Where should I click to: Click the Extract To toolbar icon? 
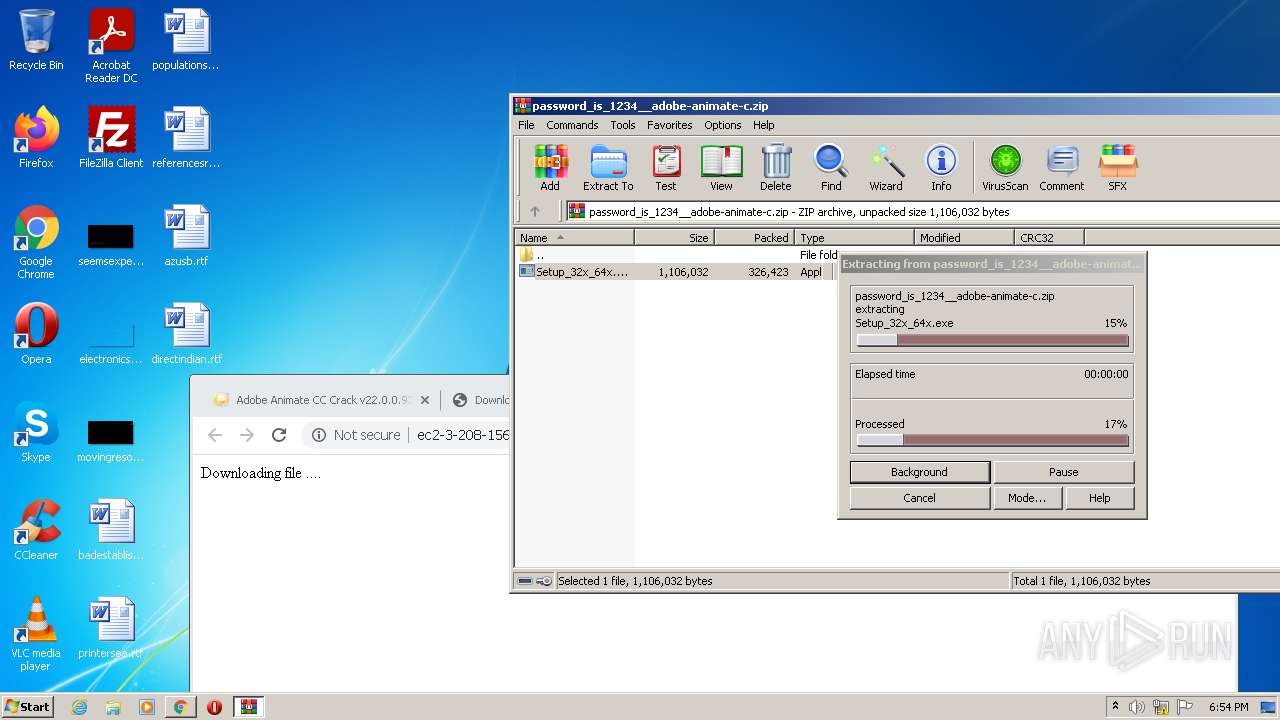608,167
